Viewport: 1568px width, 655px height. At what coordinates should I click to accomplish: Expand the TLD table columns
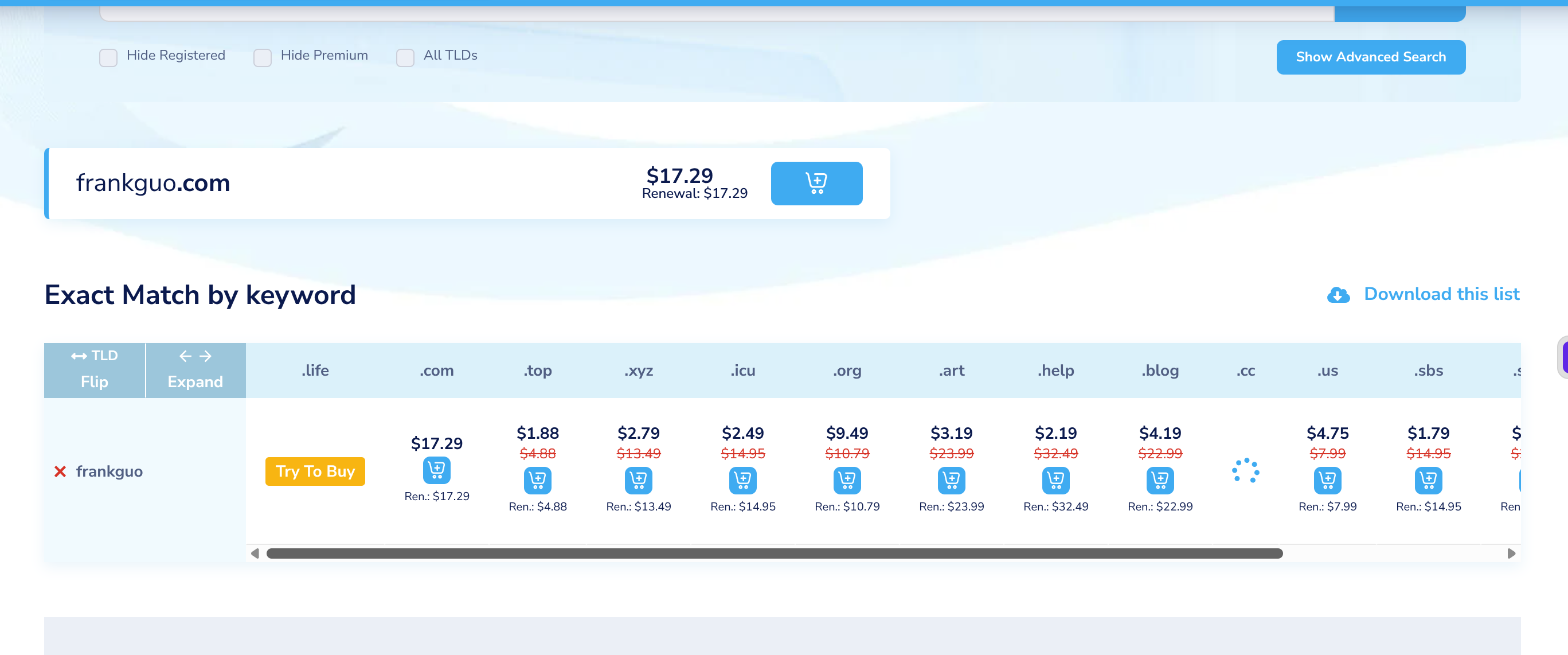coord(195,369)
